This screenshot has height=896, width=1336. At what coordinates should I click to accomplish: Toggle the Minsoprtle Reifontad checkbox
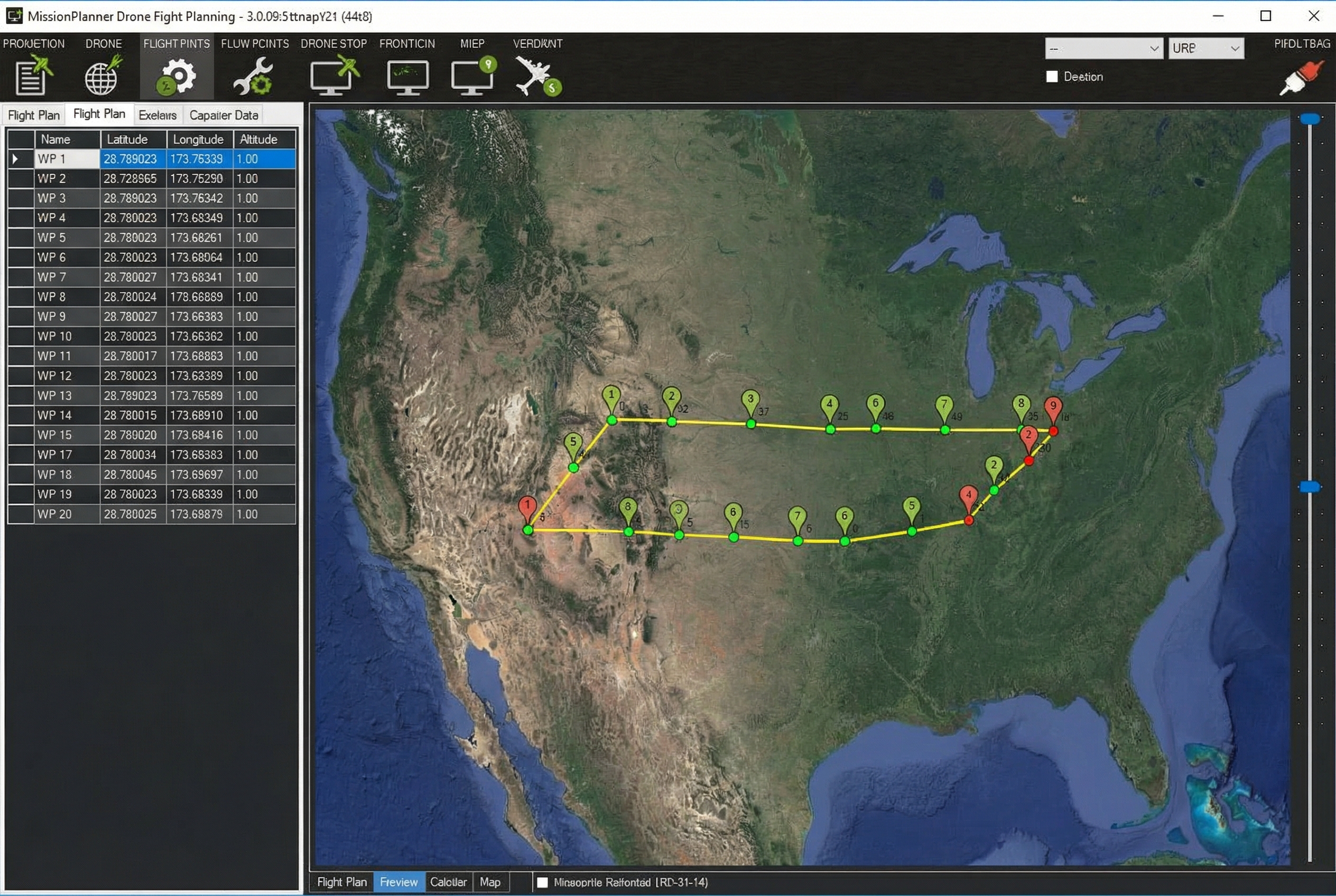(542, 882)
